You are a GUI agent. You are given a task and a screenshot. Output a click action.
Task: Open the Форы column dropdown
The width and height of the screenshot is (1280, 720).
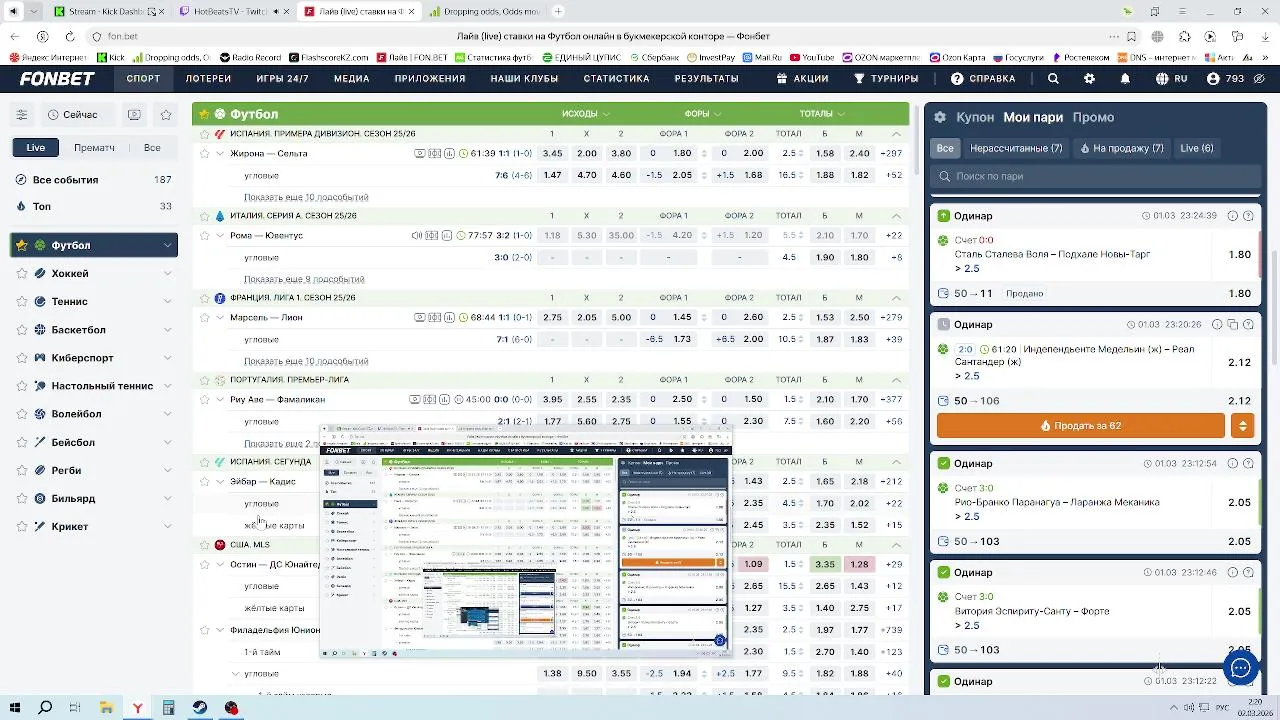[703, 114]
